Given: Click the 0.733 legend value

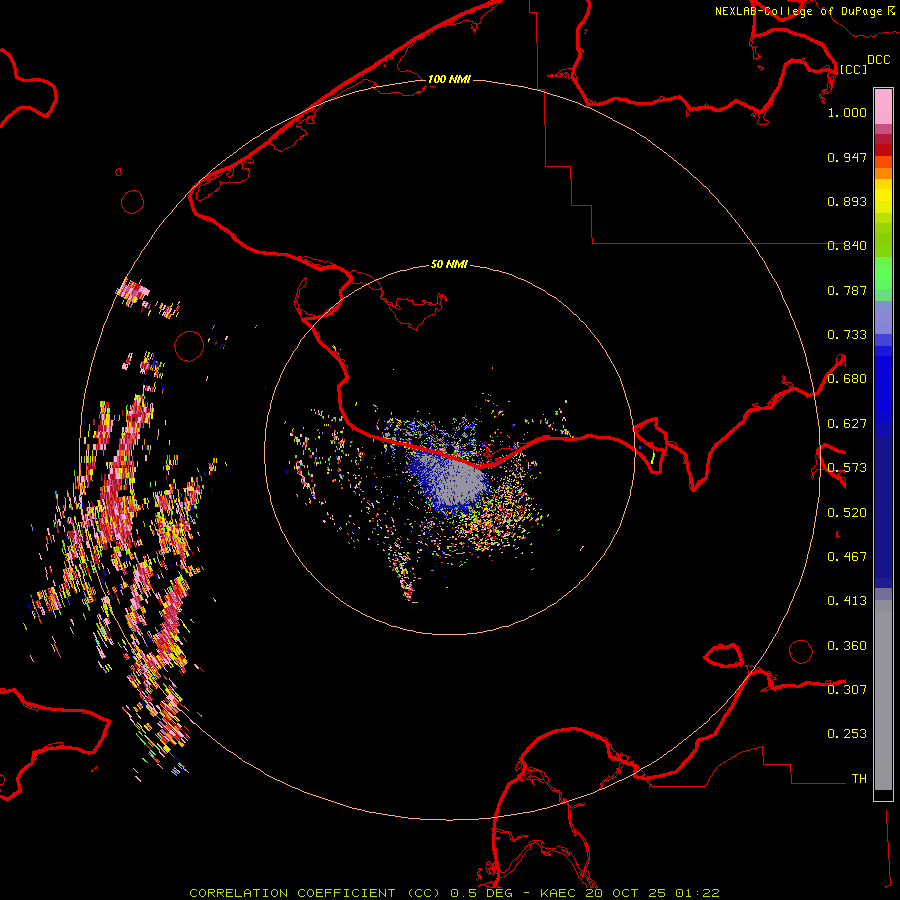Looking at the screenshot, I should point(847,335).
